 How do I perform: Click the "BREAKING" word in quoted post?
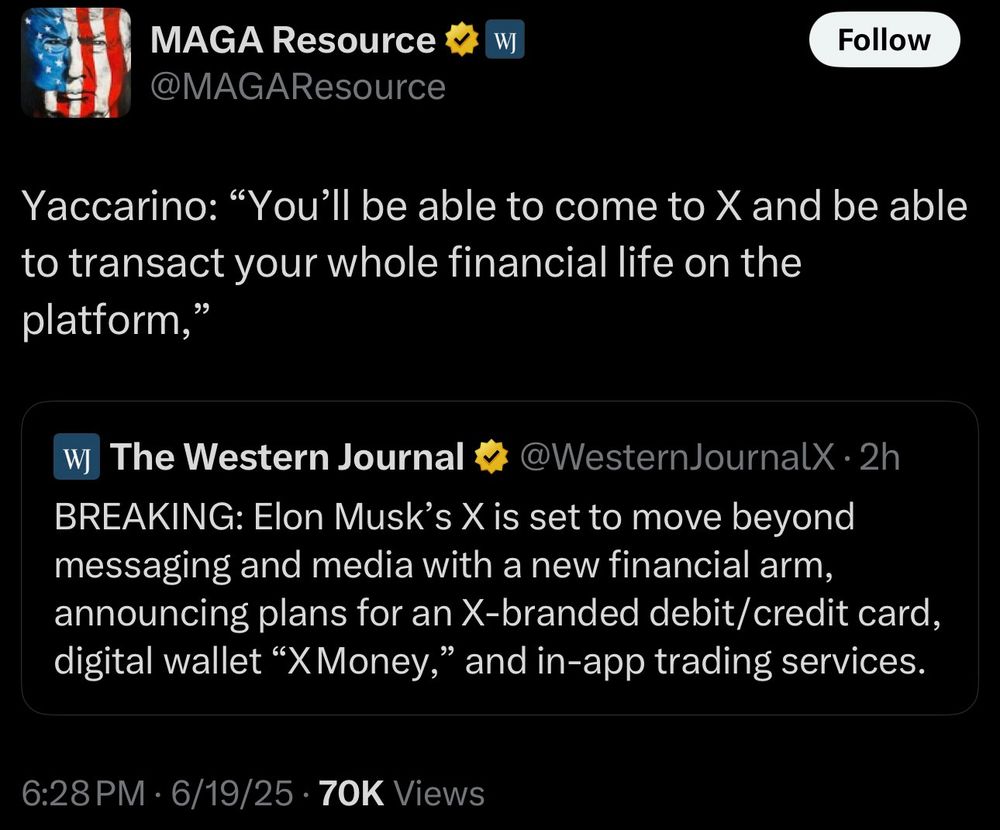147,516
